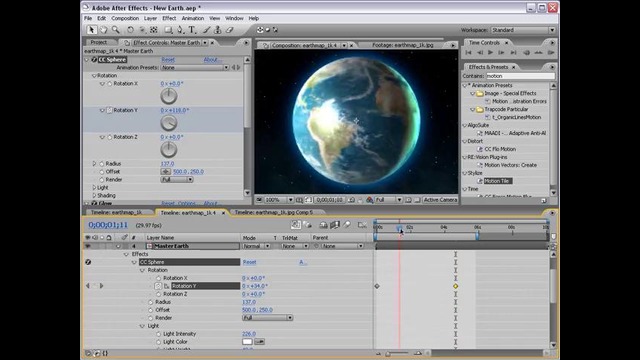The width and height of the screenshot is (640, 360).
Task: Select the Zoom magnifier tool
Action: click(x=116, y=30)
